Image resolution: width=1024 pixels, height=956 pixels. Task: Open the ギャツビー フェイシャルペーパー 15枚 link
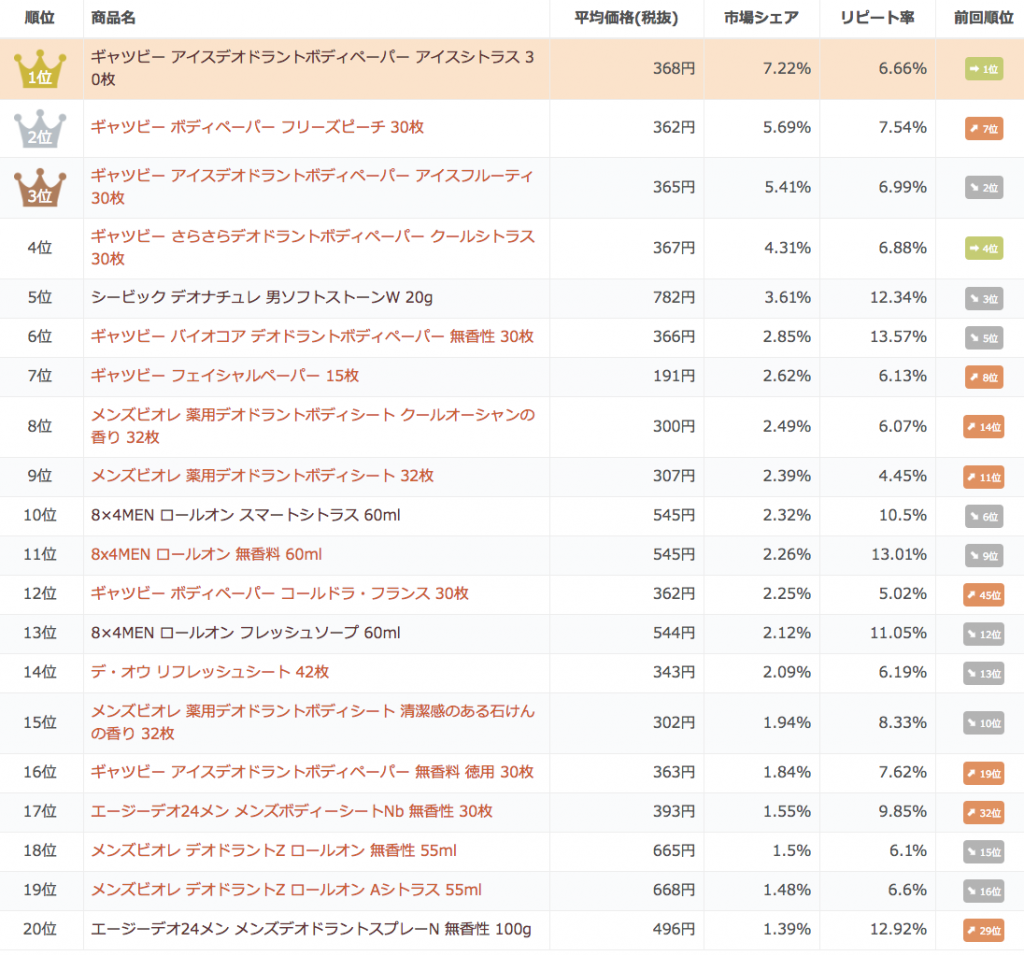(225, 375)
